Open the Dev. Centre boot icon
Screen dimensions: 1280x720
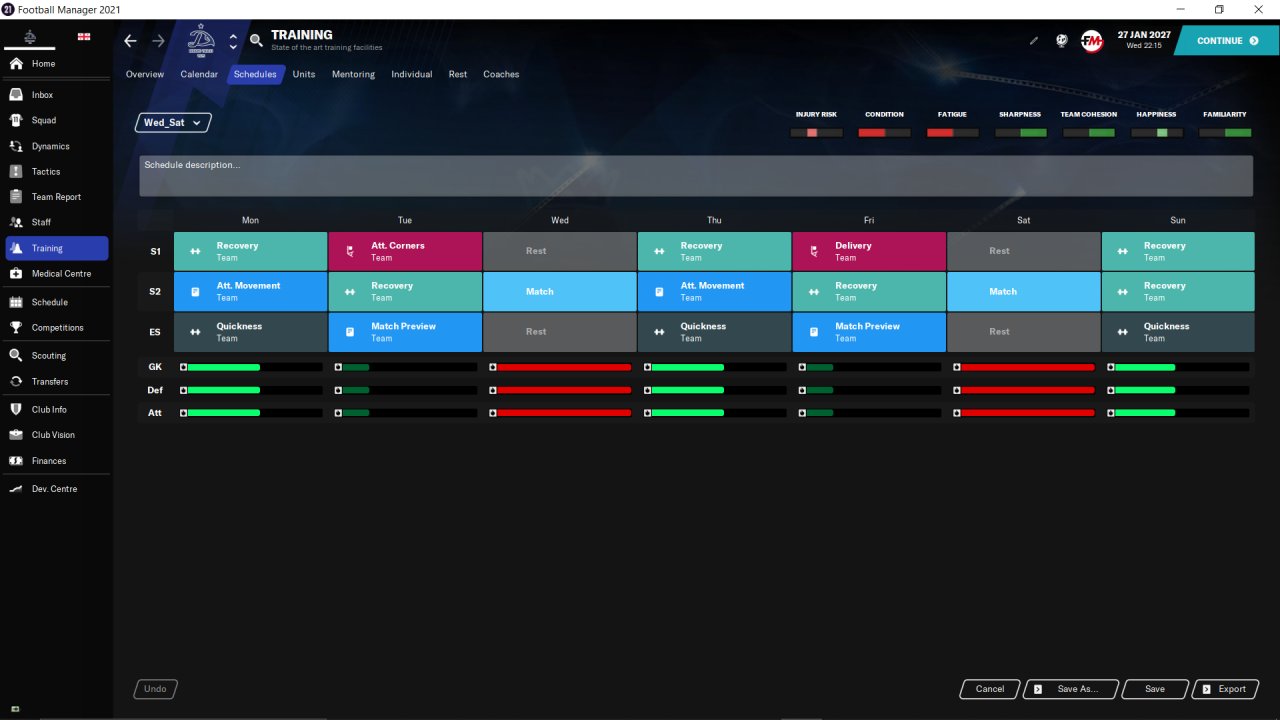click(x=16, y=489)
